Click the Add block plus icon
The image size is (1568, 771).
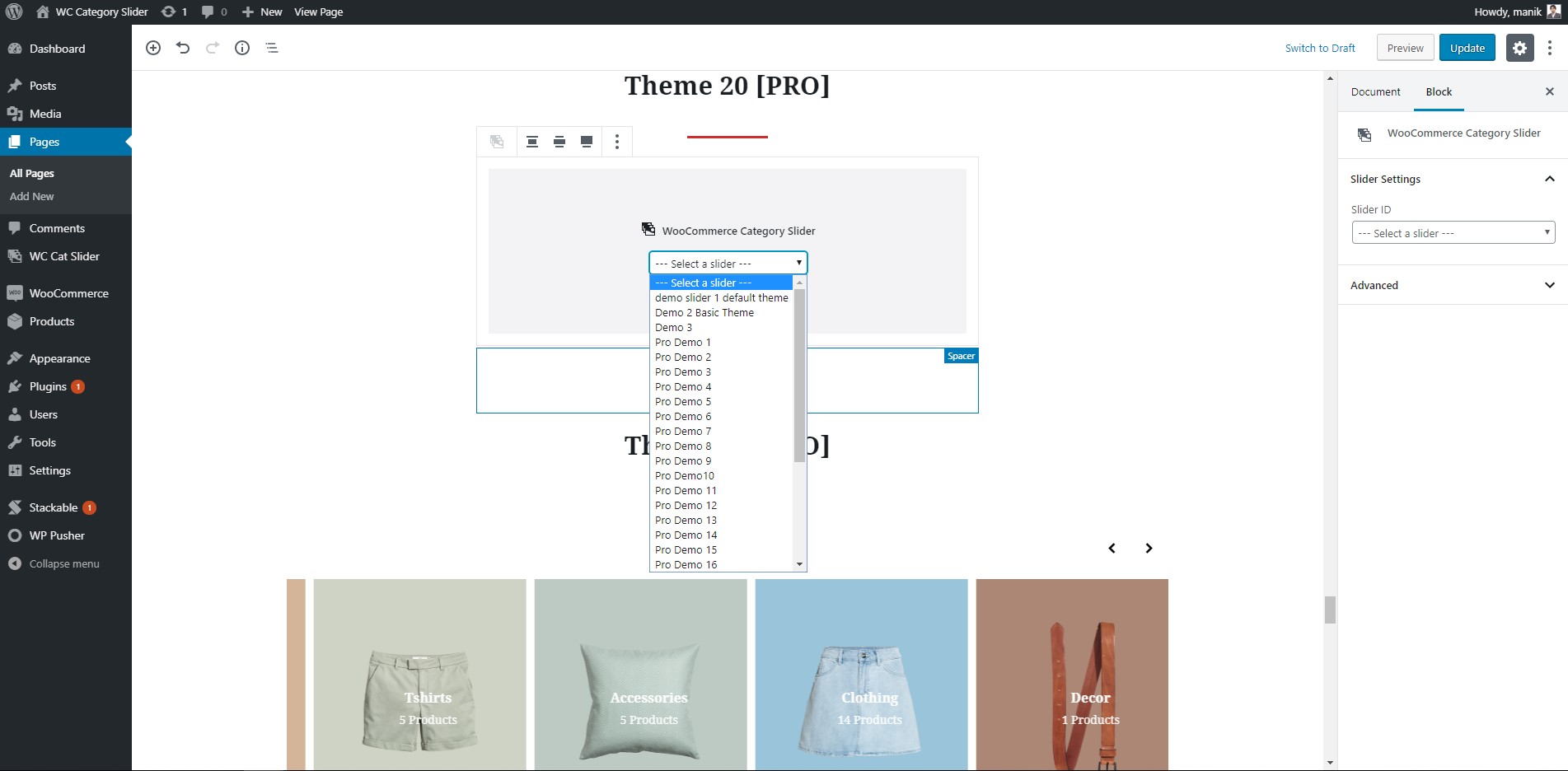point(153,48)
